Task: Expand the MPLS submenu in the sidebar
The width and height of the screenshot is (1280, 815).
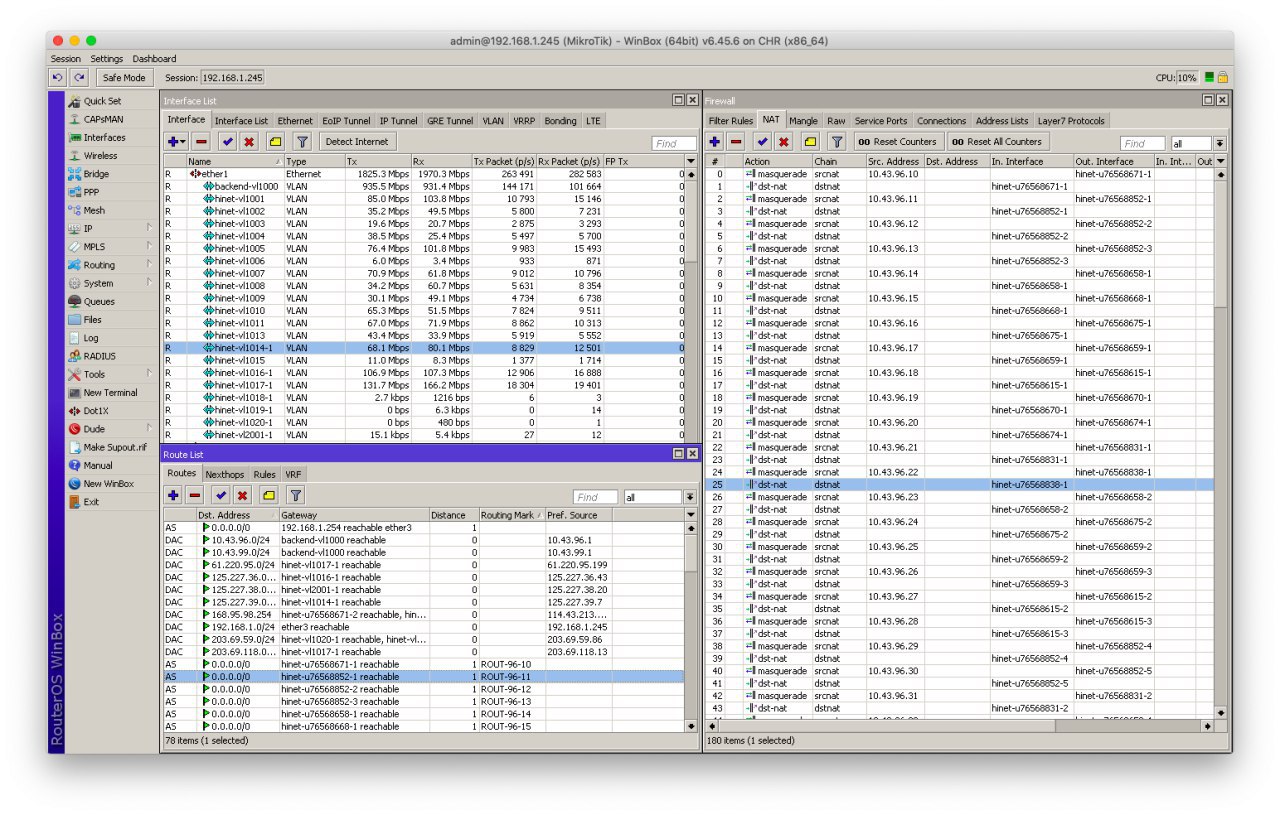Action: [150, 247]
